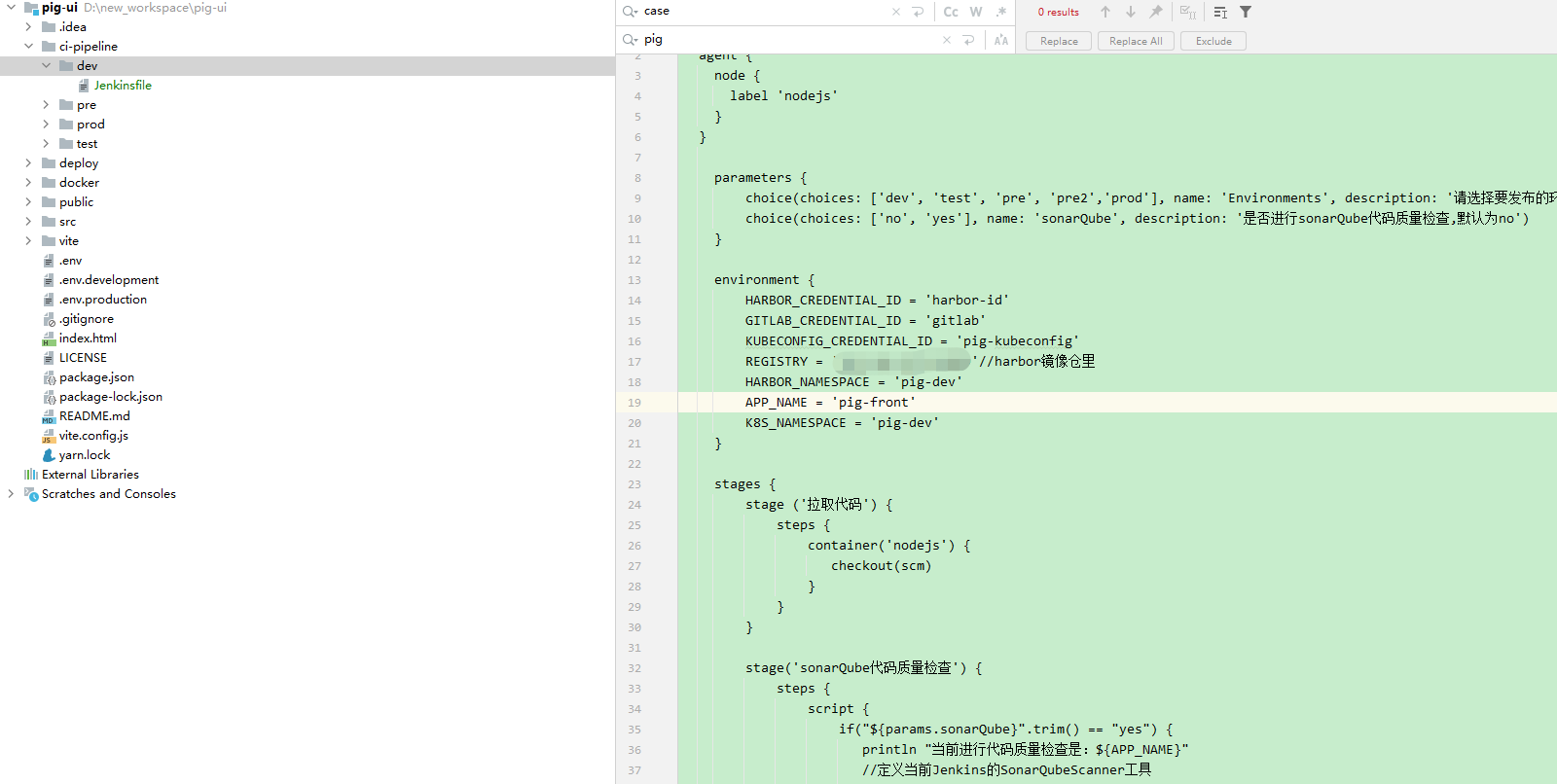Click the Exclude button

pos(1213,41)
